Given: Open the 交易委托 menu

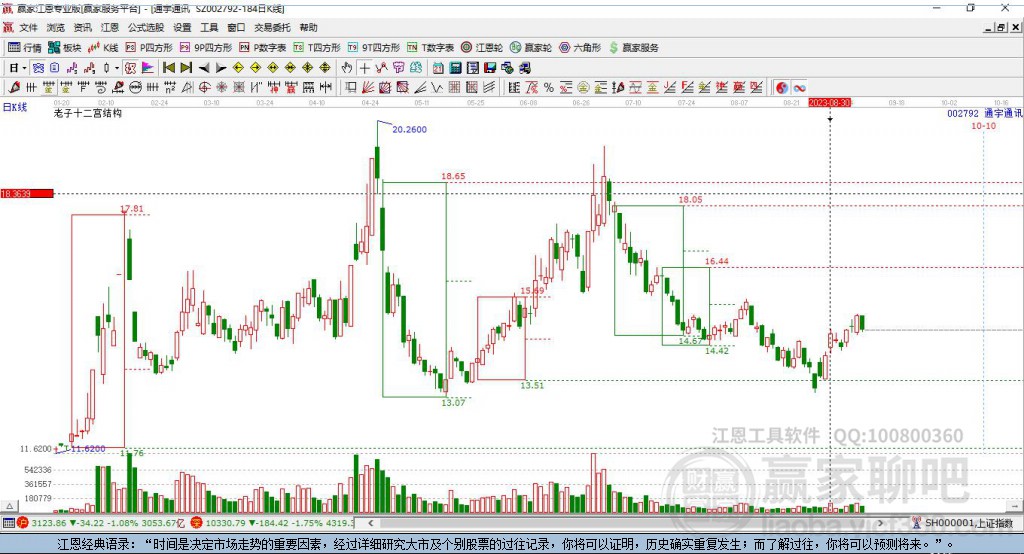Looking at the screenshot, I should pos(272,27).
